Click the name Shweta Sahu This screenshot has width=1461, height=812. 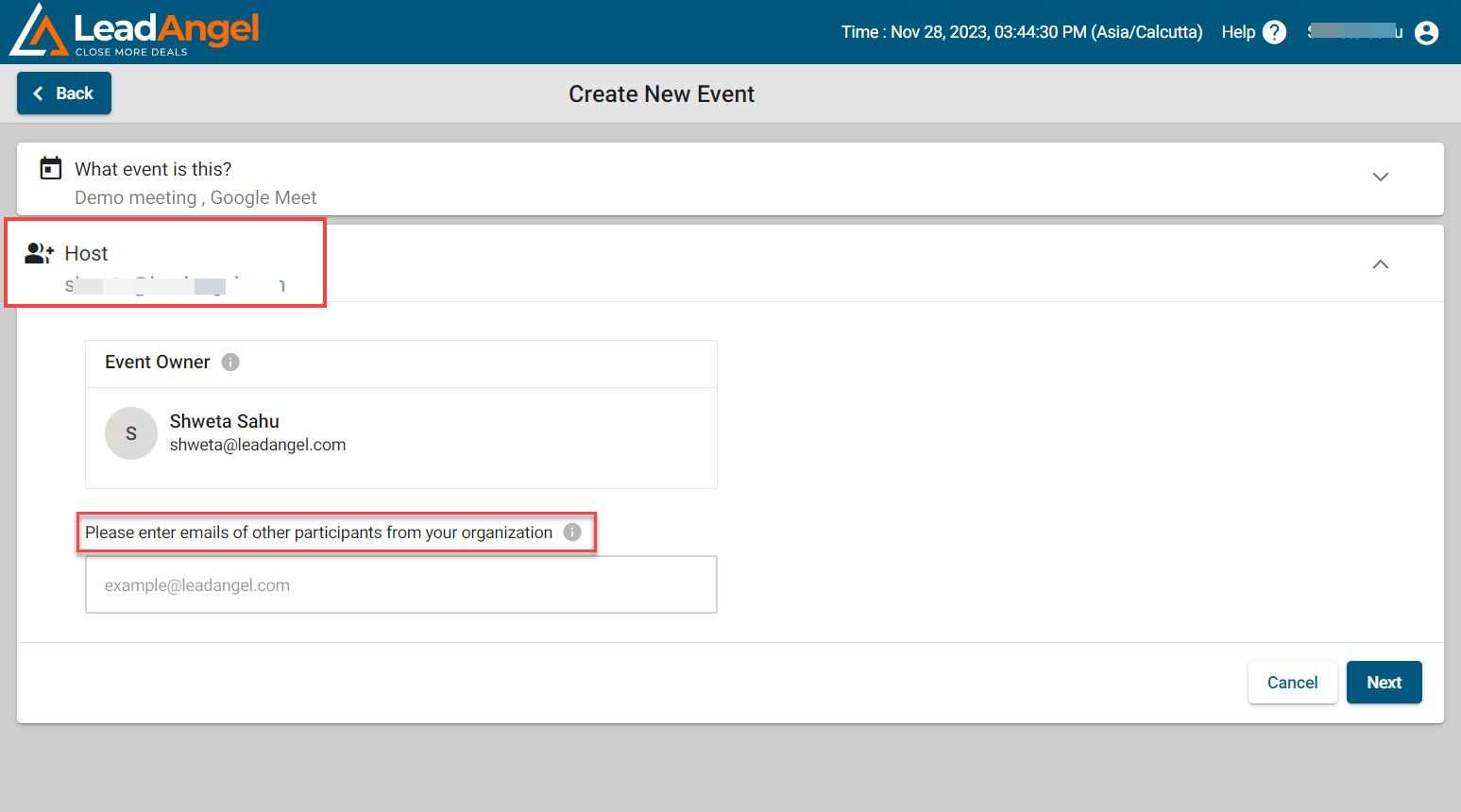[x=225, y=421]
